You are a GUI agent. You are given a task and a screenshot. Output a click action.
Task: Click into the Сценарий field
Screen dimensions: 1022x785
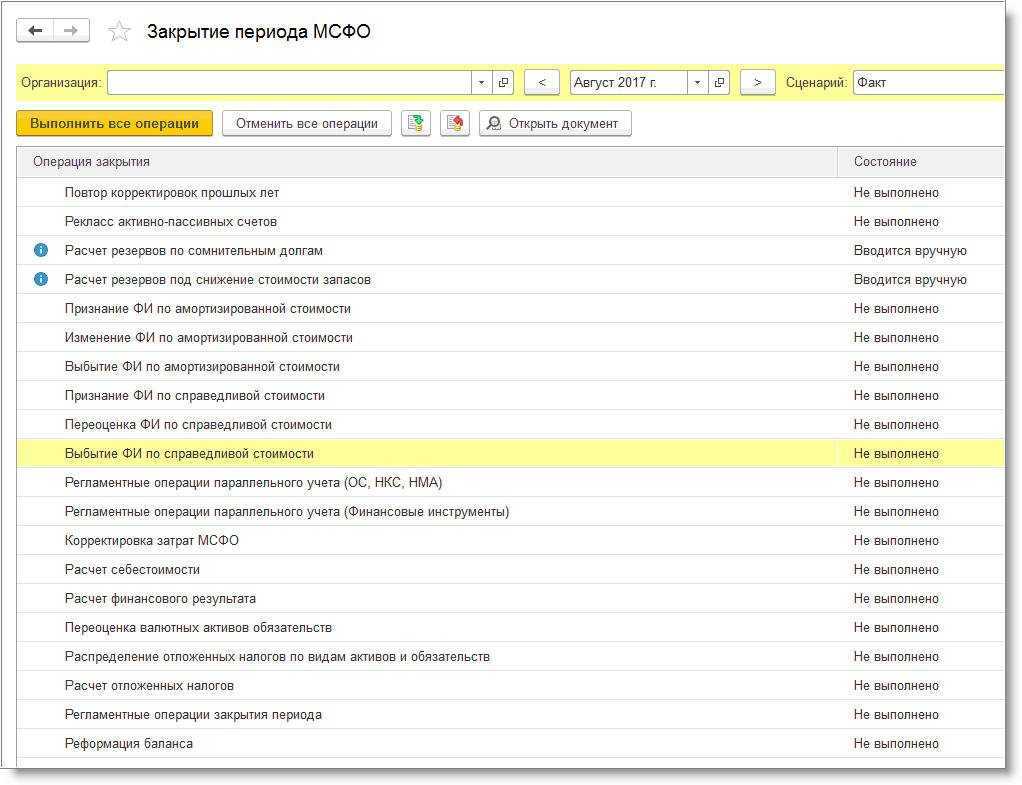(x=925, y=83)
